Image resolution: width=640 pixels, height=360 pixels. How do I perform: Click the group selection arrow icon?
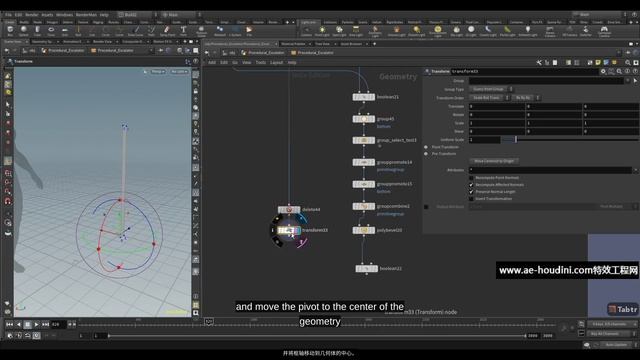(635, 81)
